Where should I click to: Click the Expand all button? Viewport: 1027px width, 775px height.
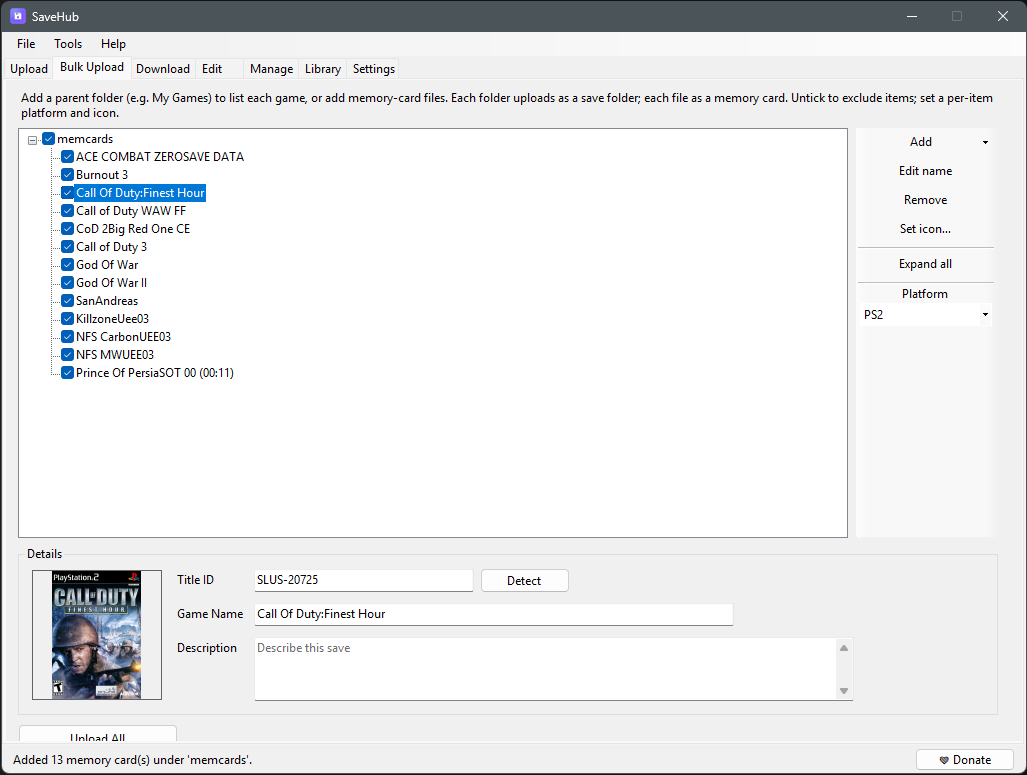point(925,264)
